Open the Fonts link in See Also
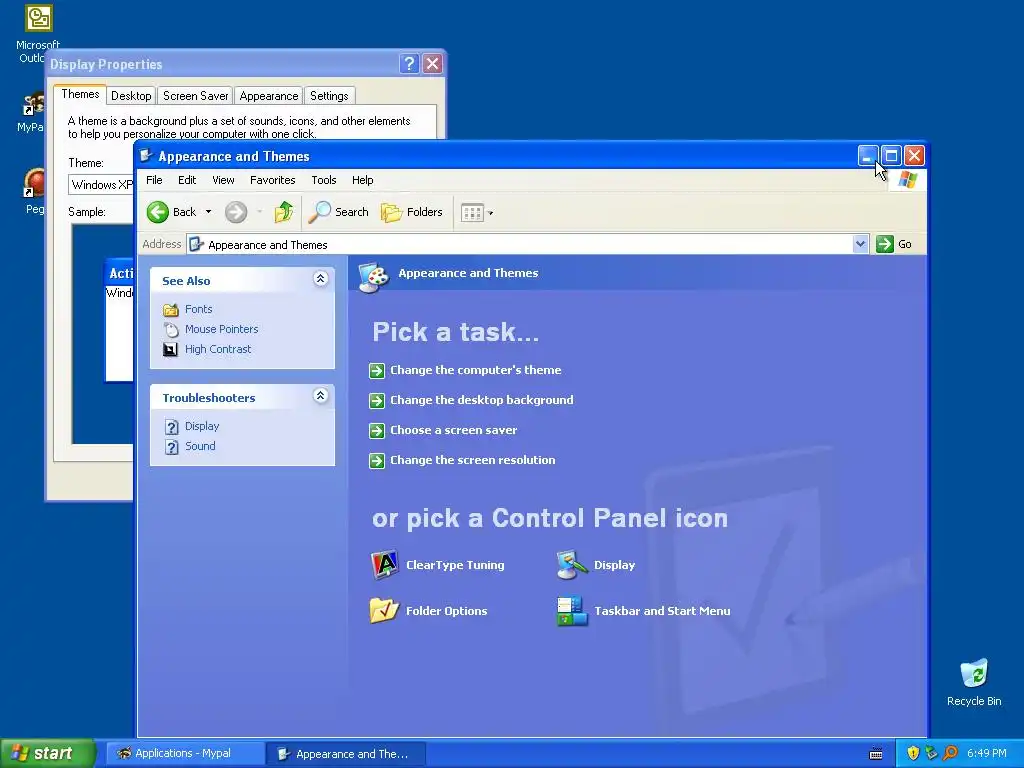1024x768 pixels. pos(199,310)
